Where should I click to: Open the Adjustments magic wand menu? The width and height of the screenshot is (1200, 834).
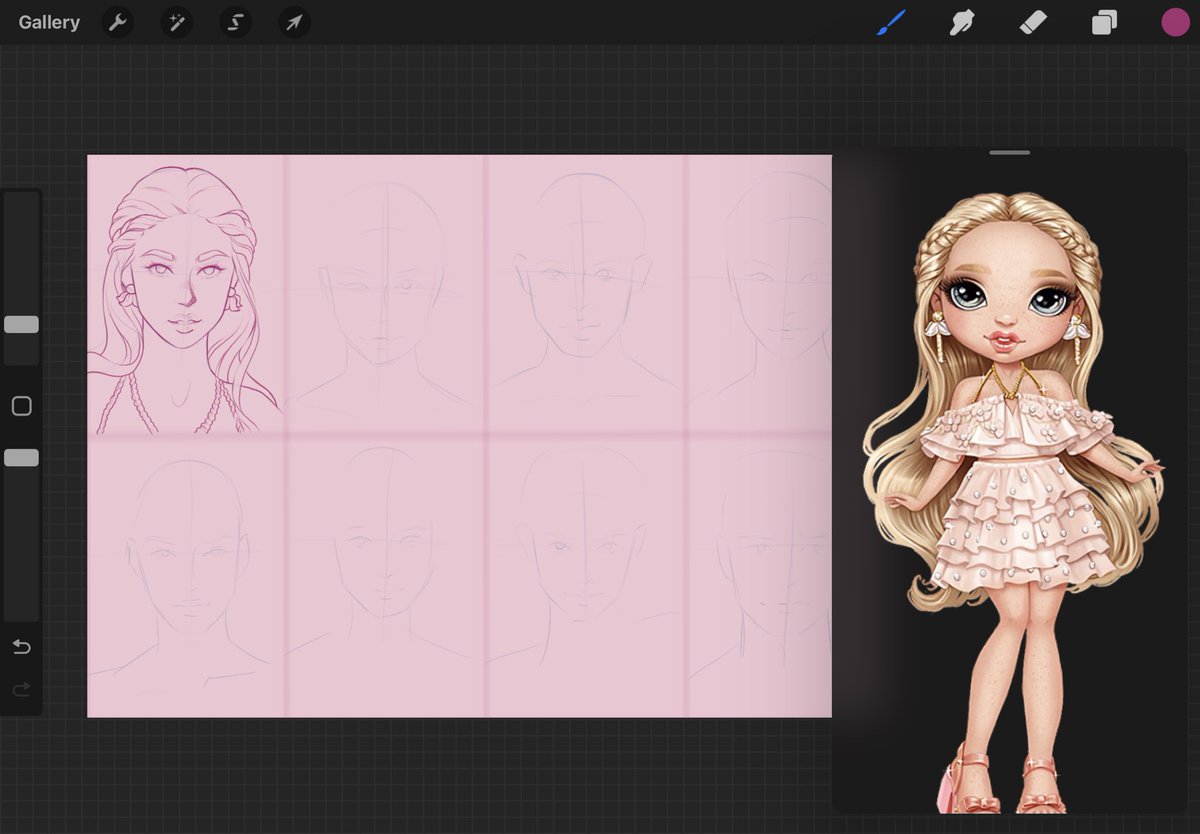click(x=177, y=22)
